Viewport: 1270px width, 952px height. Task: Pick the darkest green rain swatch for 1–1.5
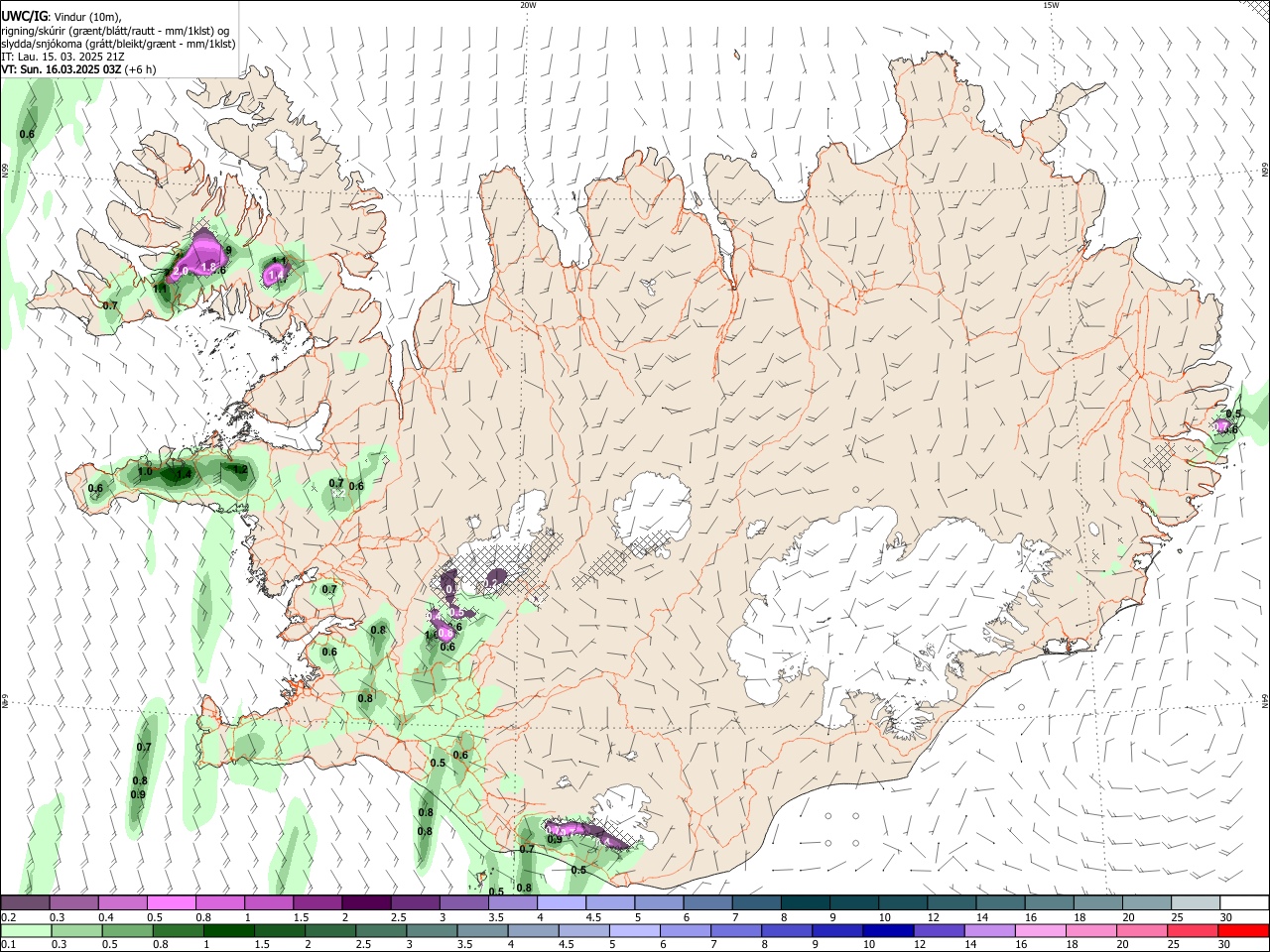[x=228, y=930]
